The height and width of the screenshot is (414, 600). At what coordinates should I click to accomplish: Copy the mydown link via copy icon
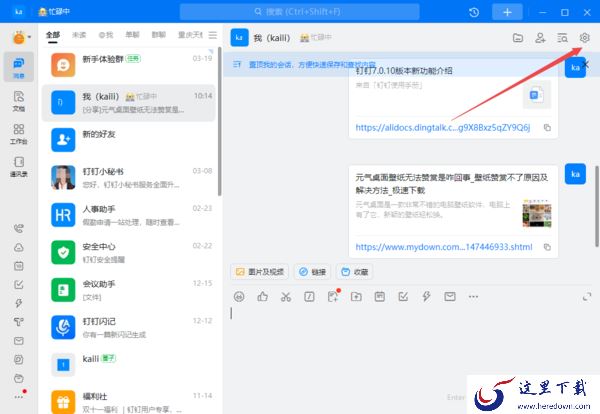tap(548, 247)
